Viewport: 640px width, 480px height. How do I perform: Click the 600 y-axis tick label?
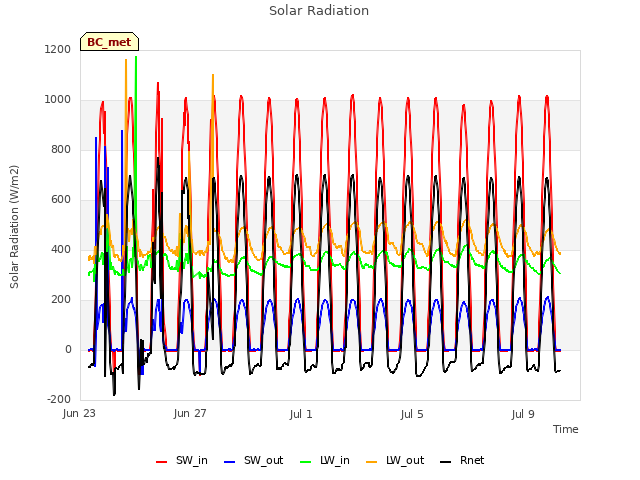tap(61, 200)
